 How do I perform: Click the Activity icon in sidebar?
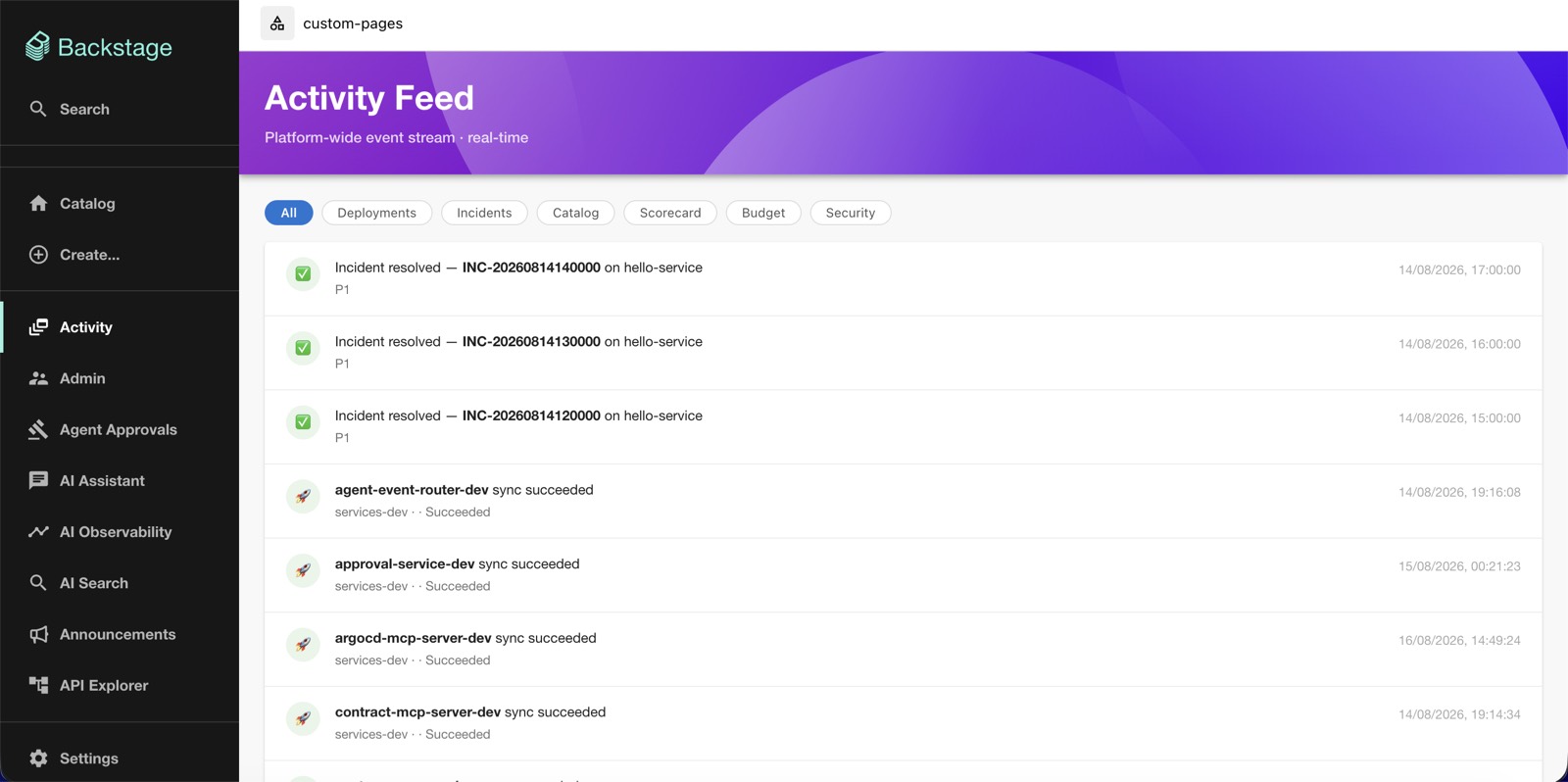(38, 327)
